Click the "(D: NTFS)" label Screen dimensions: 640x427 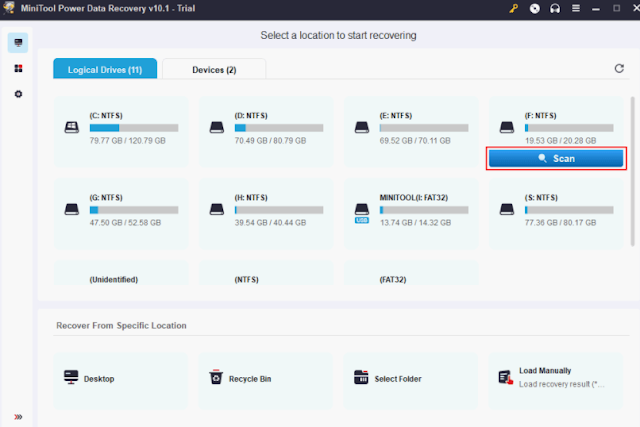tap(251, 116)
